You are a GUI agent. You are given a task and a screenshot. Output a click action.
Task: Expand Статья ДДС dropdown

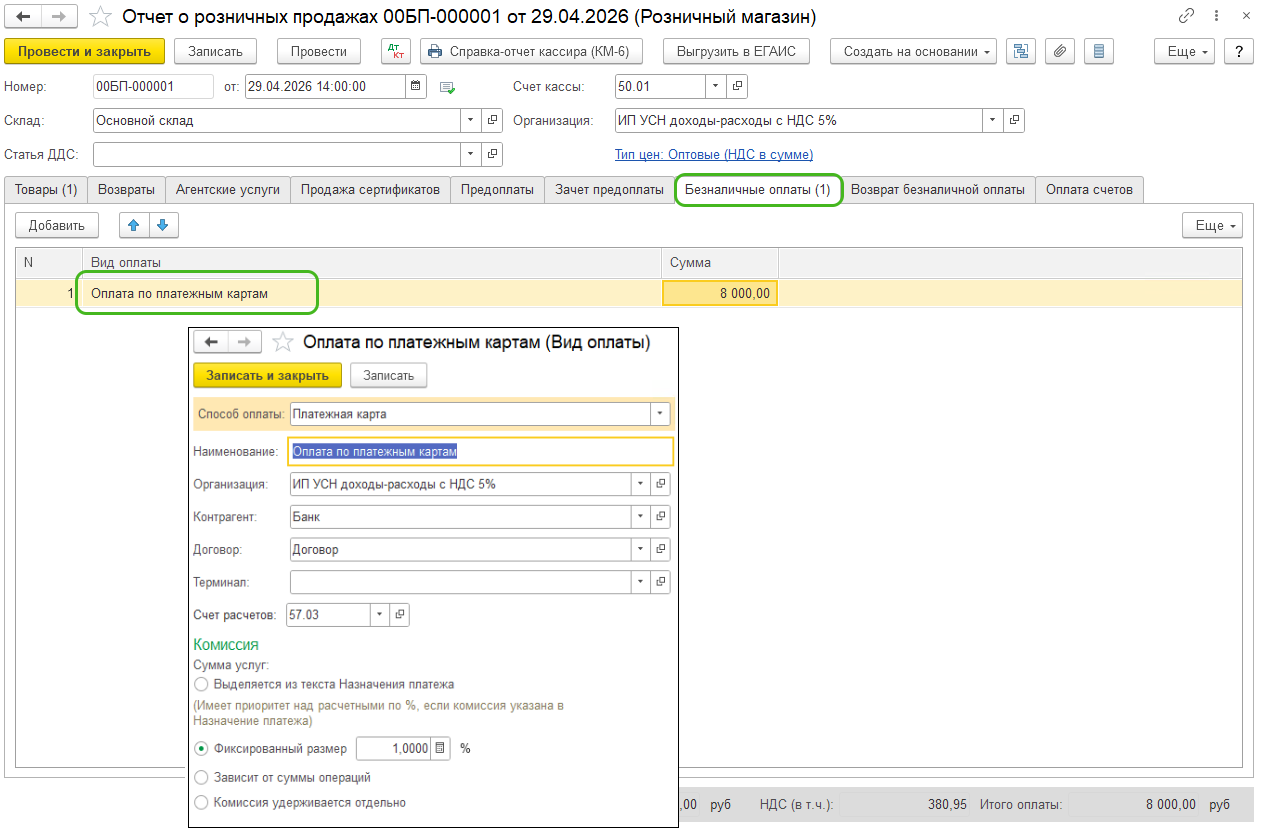pos(470,154)
